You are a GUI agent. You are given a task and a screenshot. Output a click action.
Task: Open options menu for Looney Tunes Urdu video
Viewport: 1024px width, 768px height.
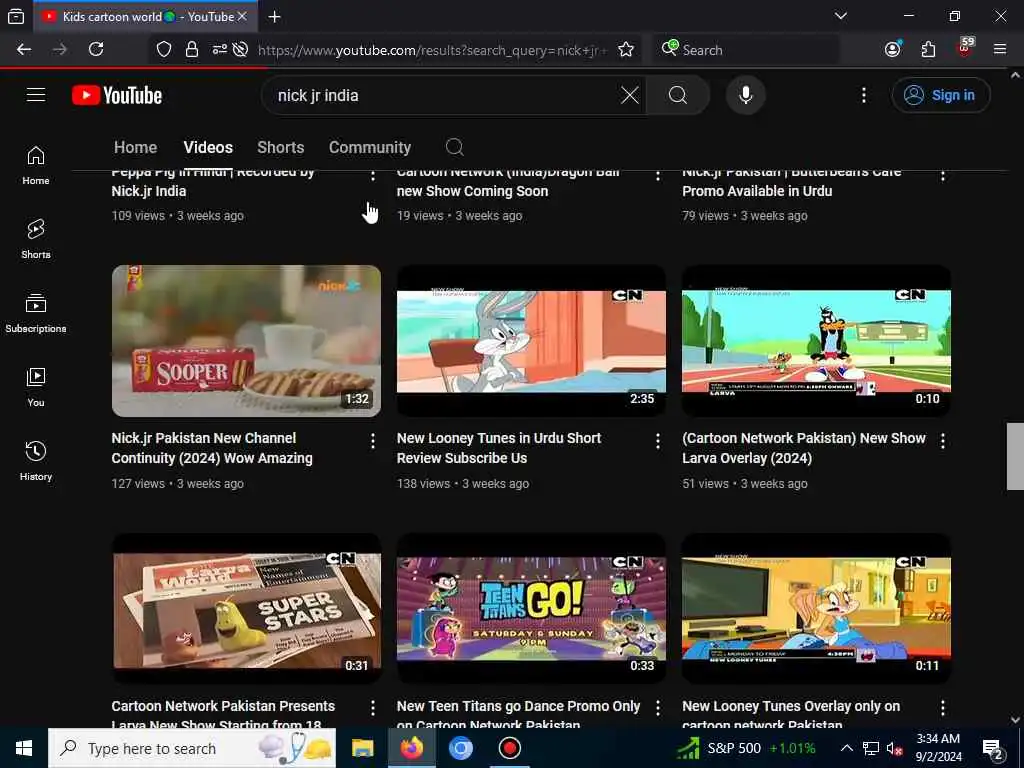658,441
